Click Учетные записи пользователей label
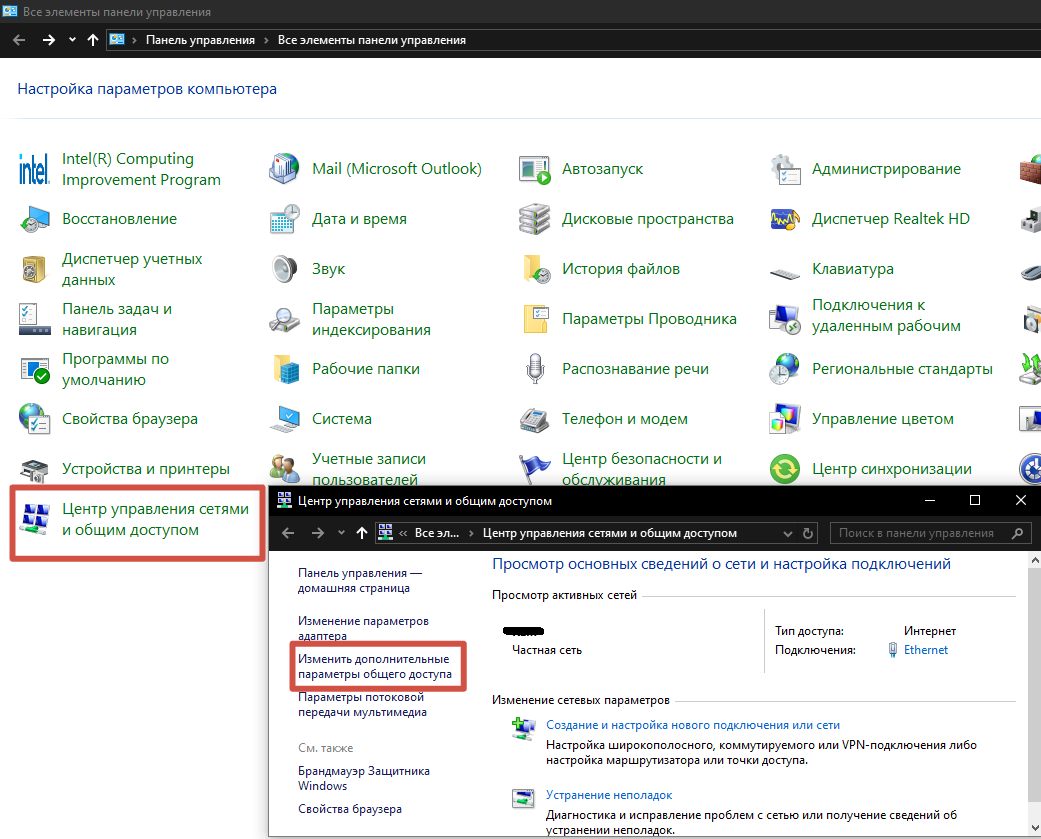1041x839 pixels. point(368,469)
